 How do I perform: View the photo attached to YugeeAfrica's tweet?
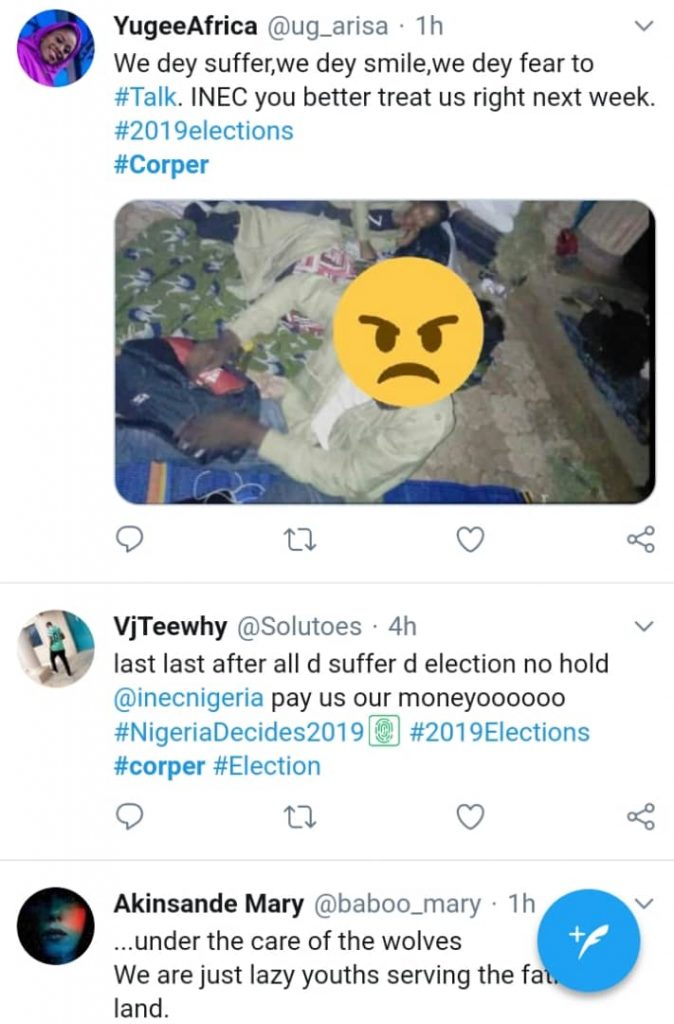385,351
